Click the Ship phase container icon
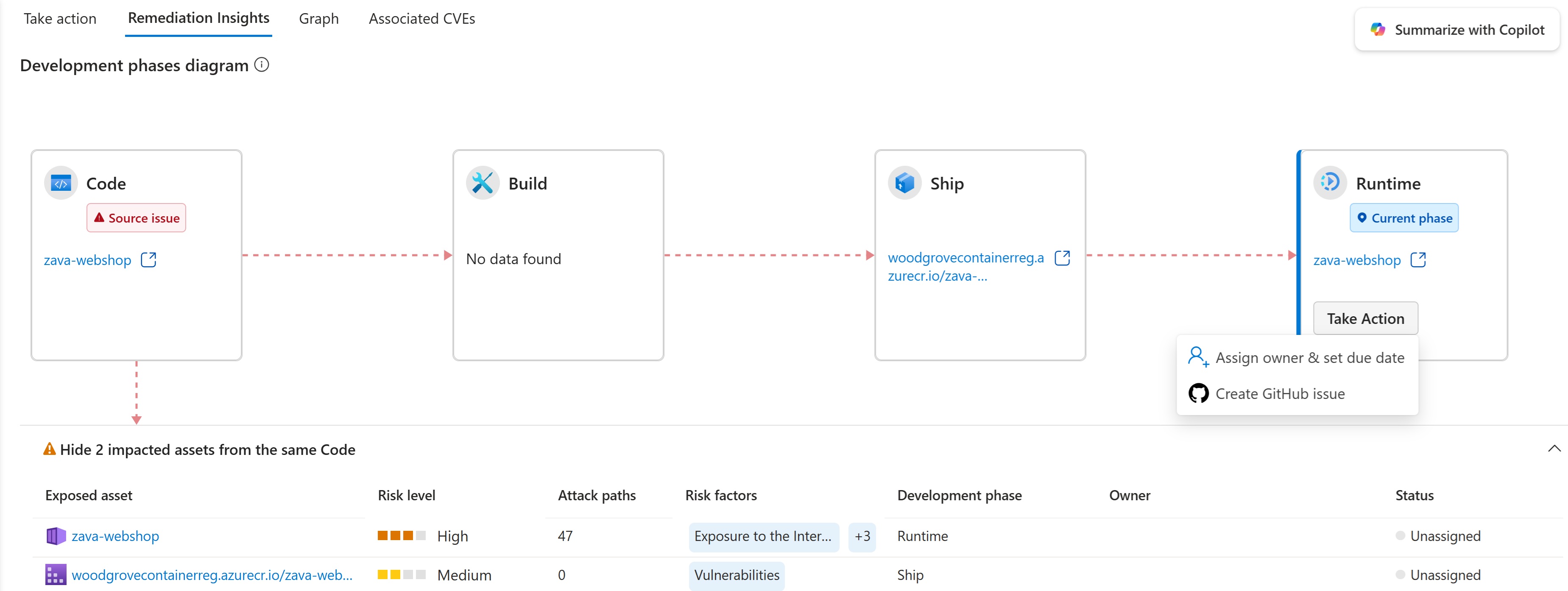 904,183
